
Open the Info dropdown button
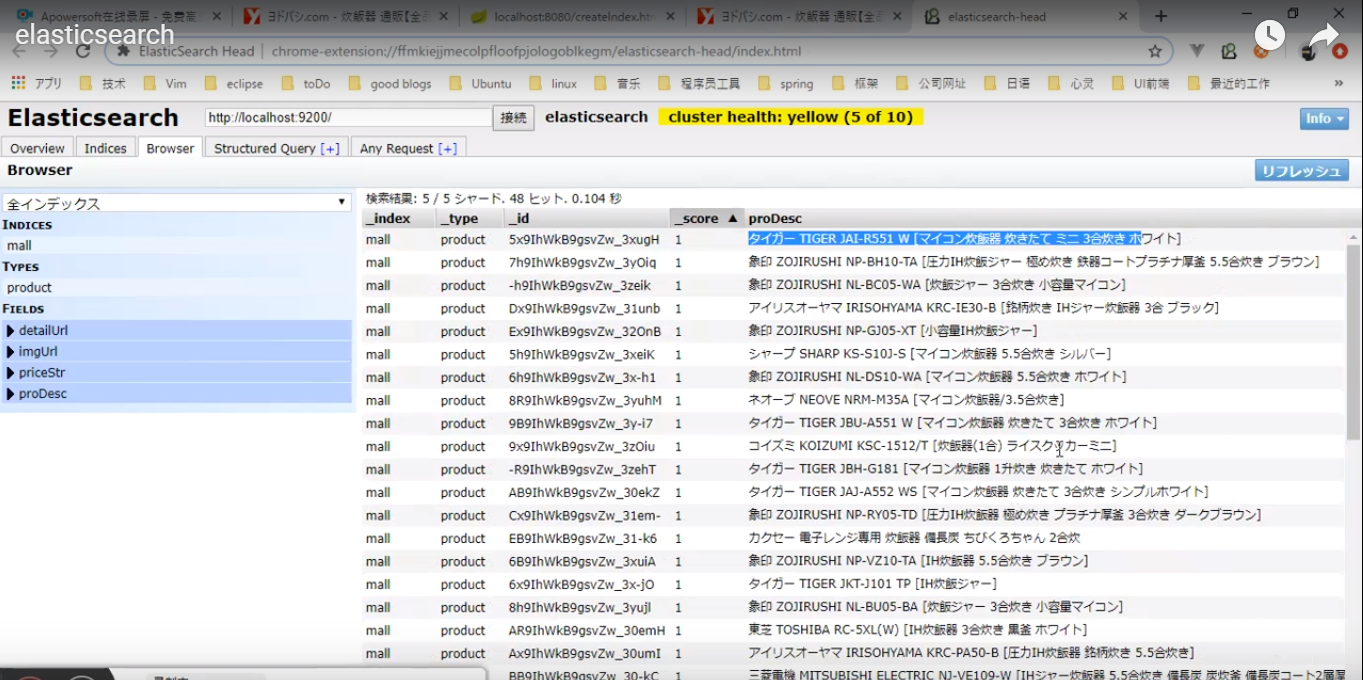click(1324, 119)
